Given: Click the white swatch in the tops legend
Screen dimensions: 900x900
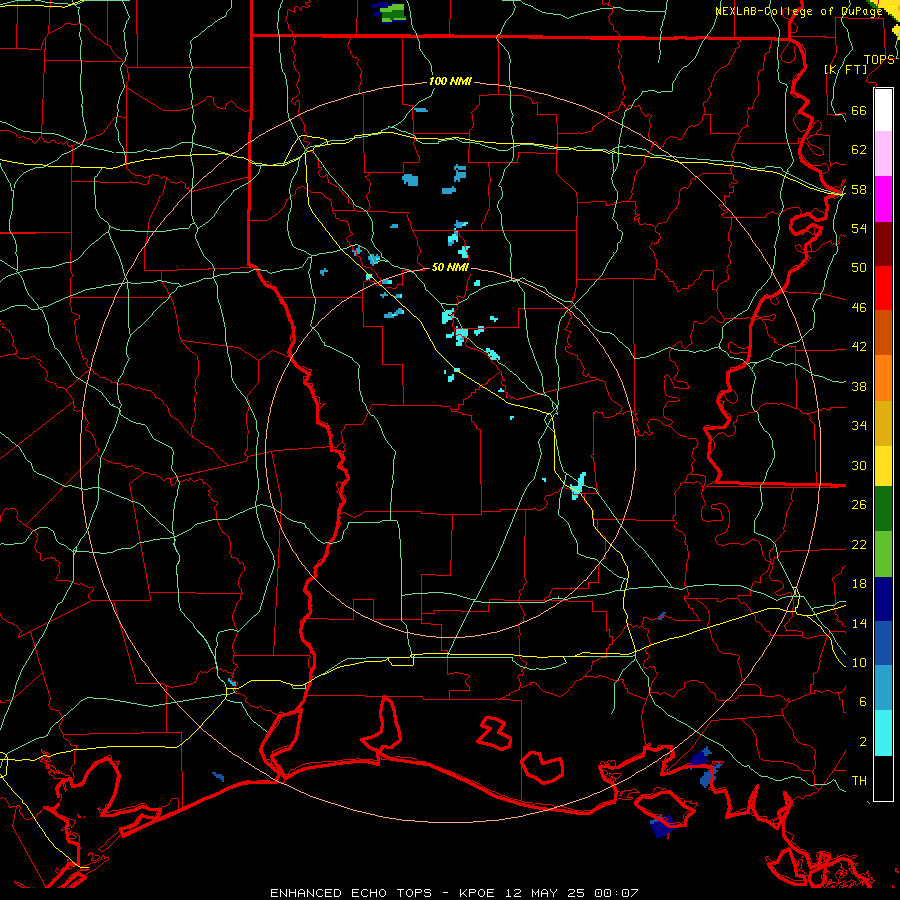Looking at the screenshot, I should pyautogui.click(x=883, y=110).
